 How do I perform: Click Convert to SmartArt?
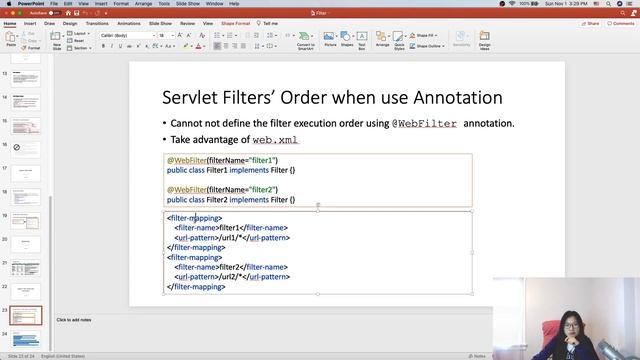pos(305,41)
